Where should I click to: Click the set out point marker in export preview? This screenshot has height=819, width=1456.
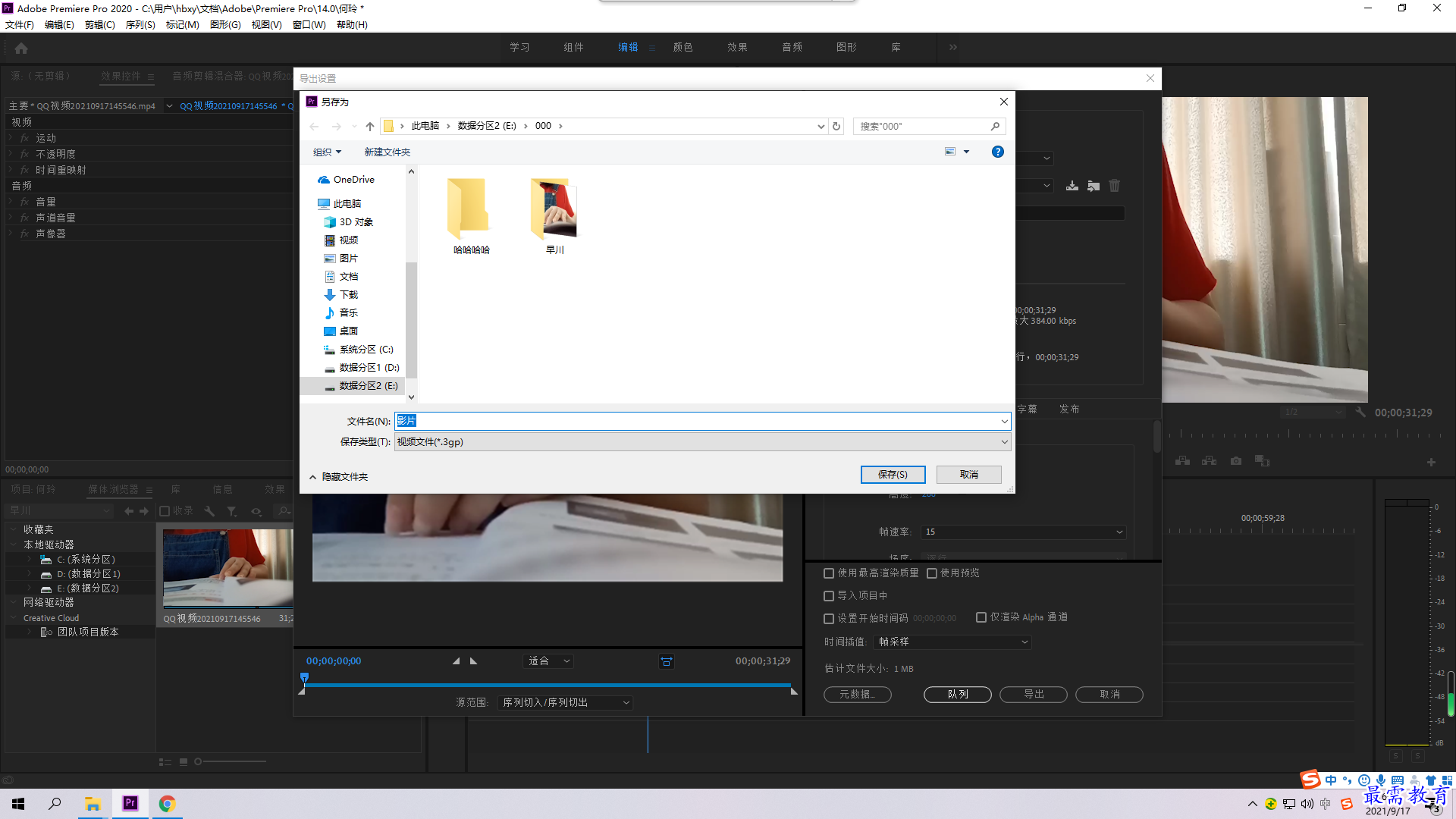tap(474, 661)
